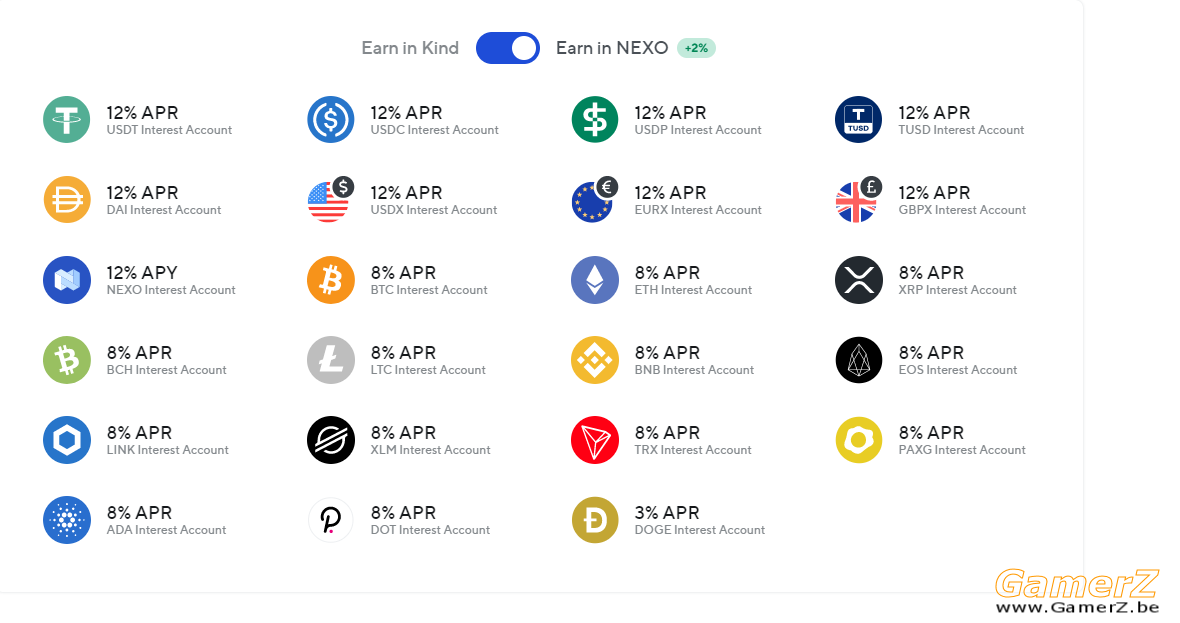Viewport: 1180px width, 623px height.
Task: Click the XRP black icon
Action: click(859, 280)
